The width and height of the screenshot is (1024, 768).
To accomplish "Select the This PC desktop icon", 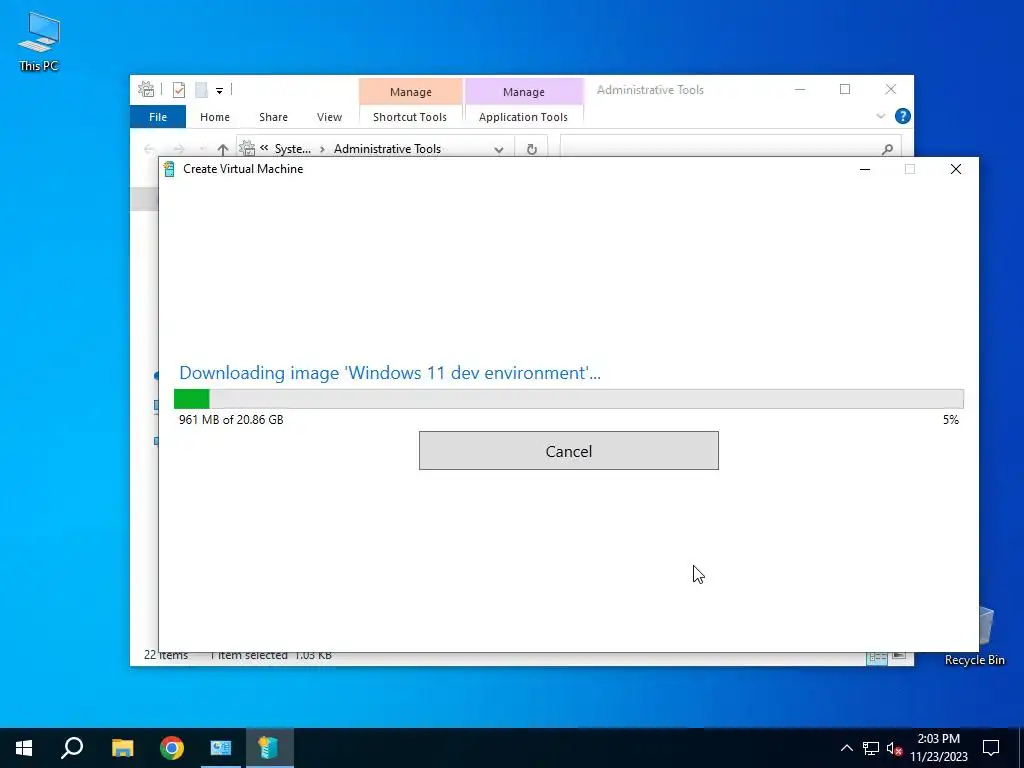I will pyautogui.click(x=39, y=40).
